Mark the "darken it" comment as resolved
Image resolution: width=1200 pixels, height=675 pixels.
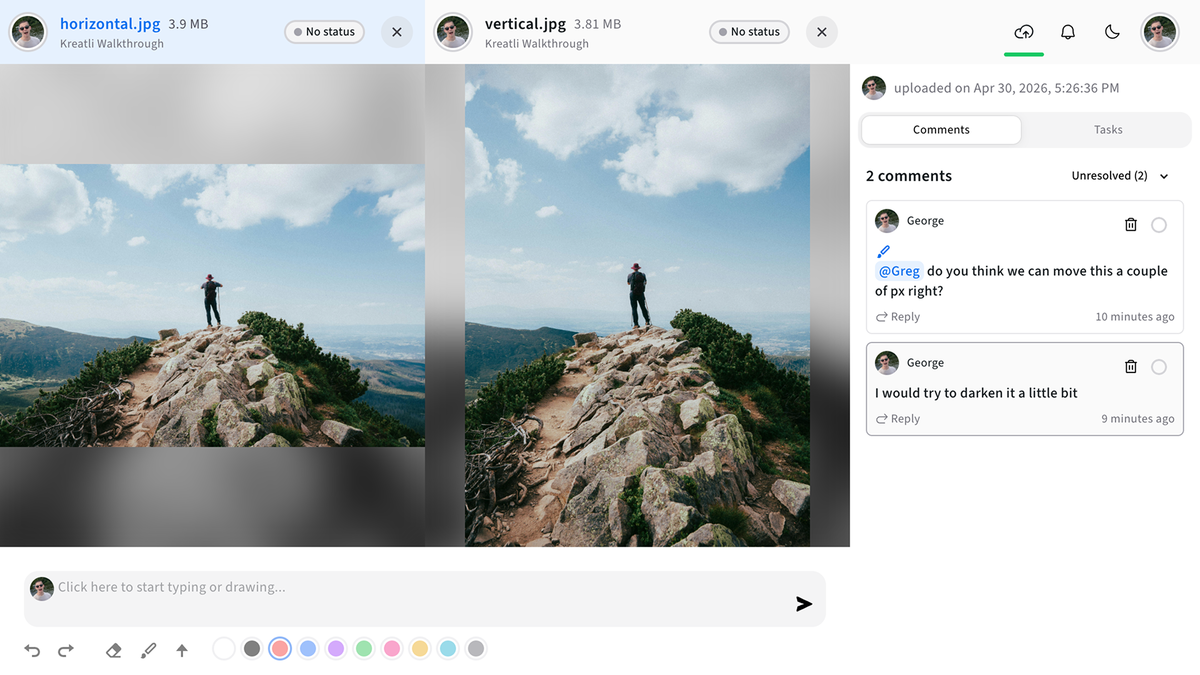1159,367
